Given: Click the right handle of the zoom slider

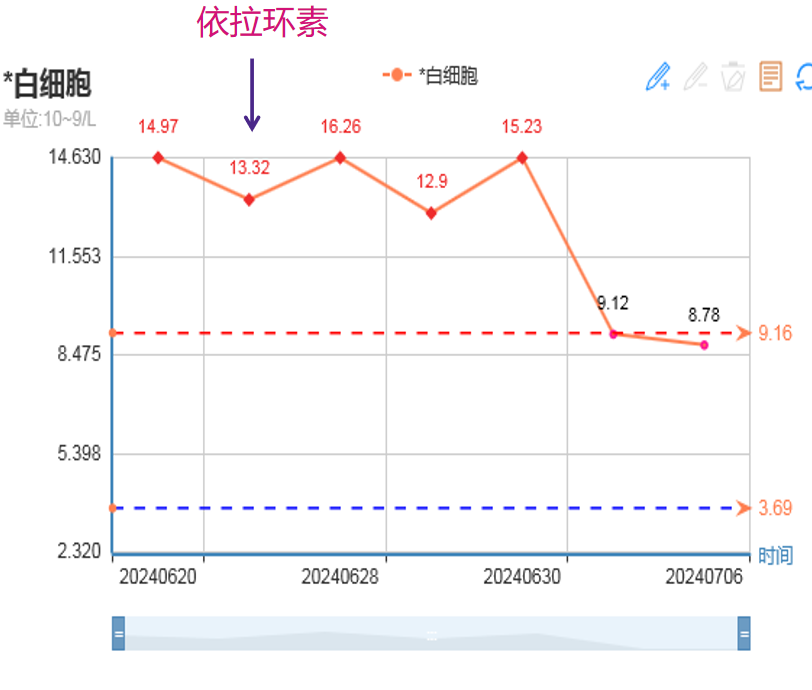Looking at the screenshot, I should 744,634.
